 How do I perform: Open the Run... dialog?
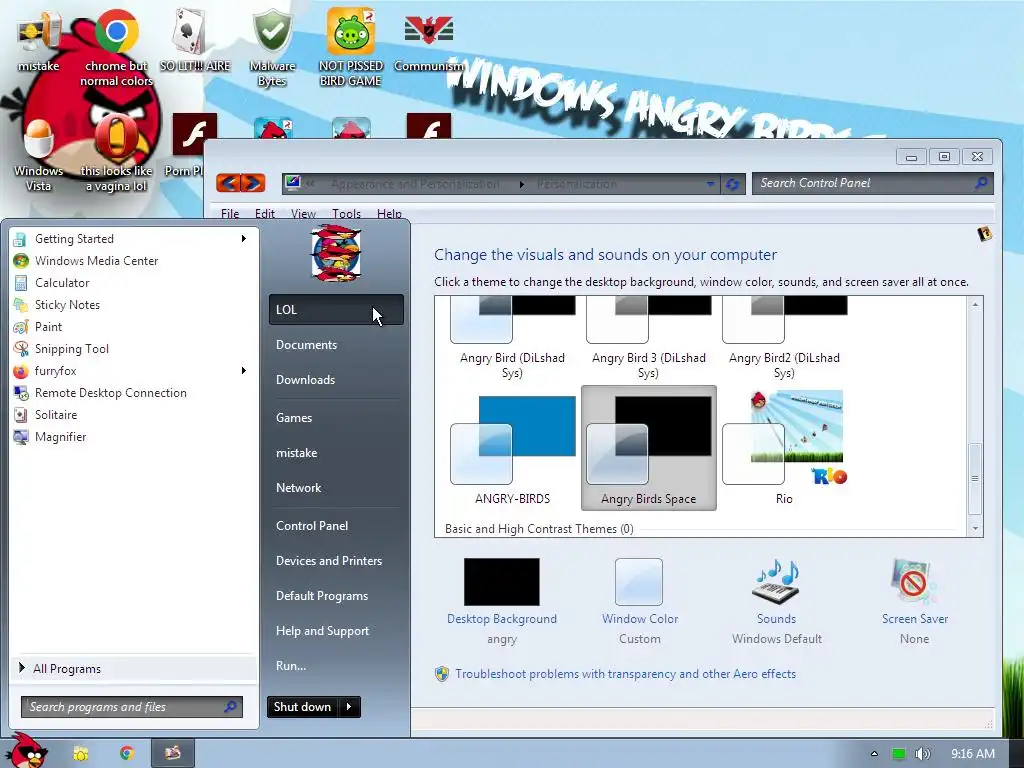[336, 666]
